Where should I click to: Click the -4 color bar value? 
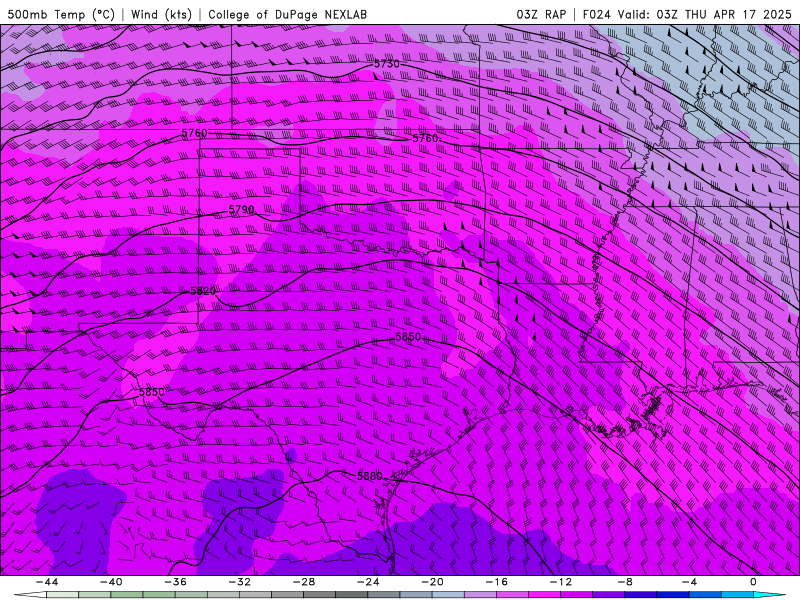click(690, 582)
